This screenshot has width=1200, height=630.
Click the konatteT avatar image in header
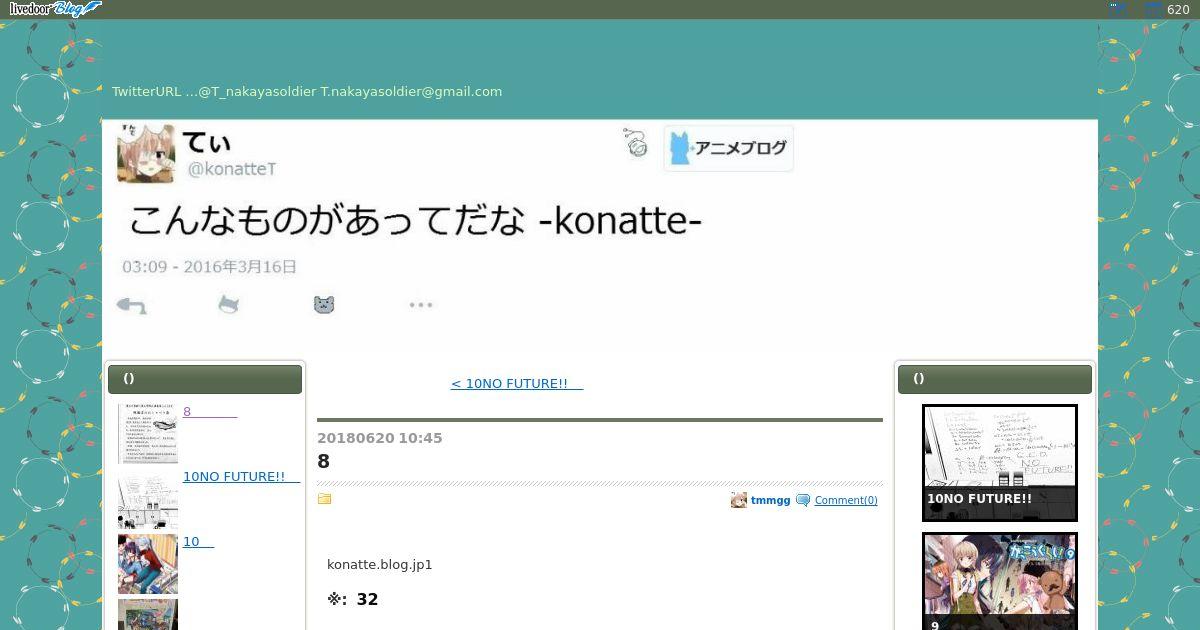(146, 153)
